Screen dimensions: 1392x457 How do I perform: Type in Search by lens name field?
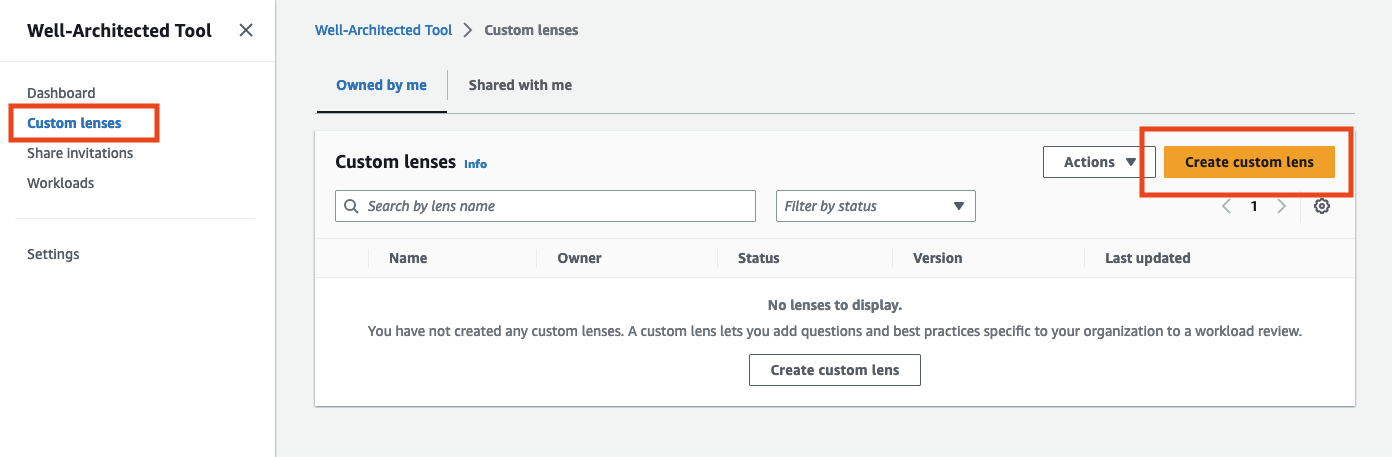coord(555,206)
